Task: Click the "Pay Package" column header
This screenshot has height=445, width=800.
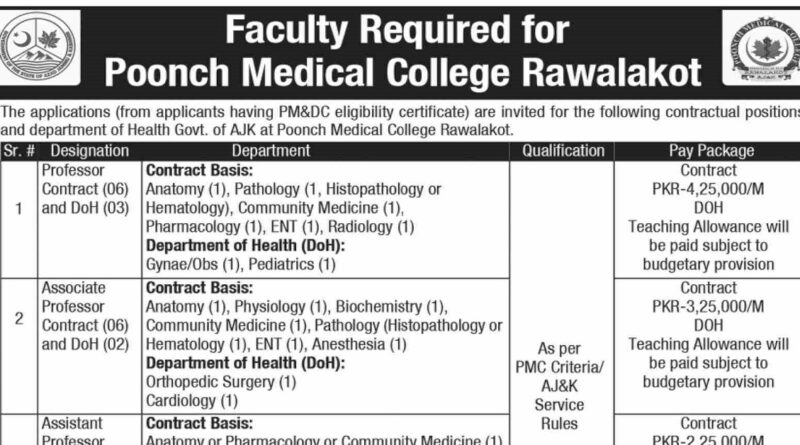Action: (711, 151)
